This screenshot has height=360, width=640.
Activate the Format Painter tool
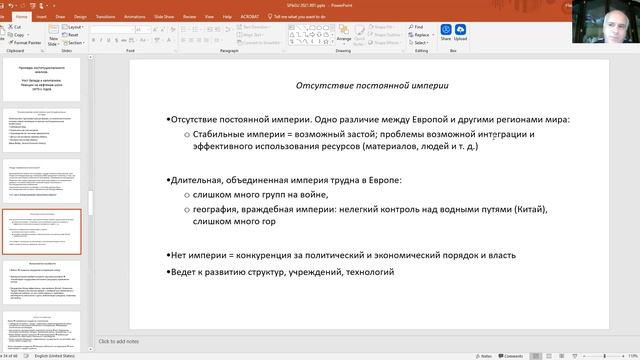(x=24, y=42)
